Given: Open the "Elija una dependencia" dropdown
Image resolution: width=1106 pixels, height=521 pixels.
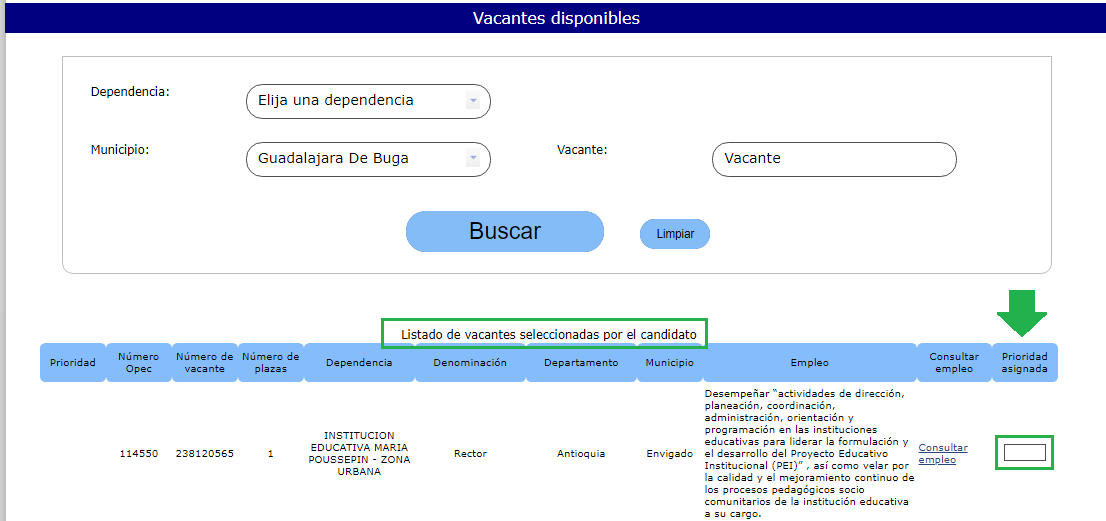Looking at the screenshot, I should 368,101.
